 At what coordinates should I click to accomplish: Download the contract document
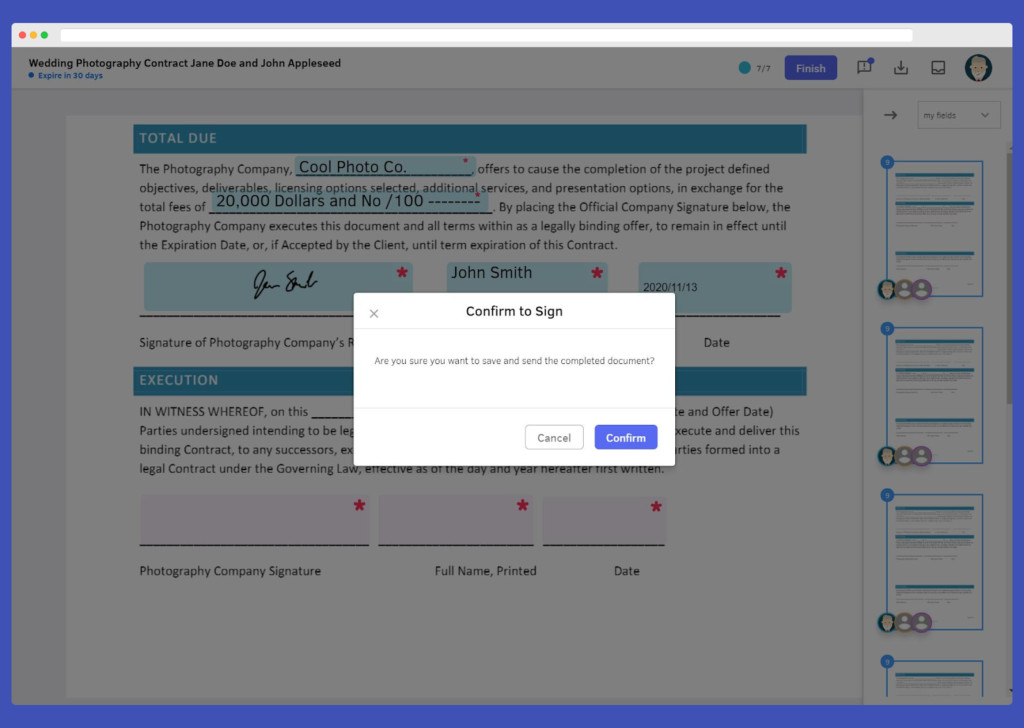pyautogui.click(x=901, y=67)
